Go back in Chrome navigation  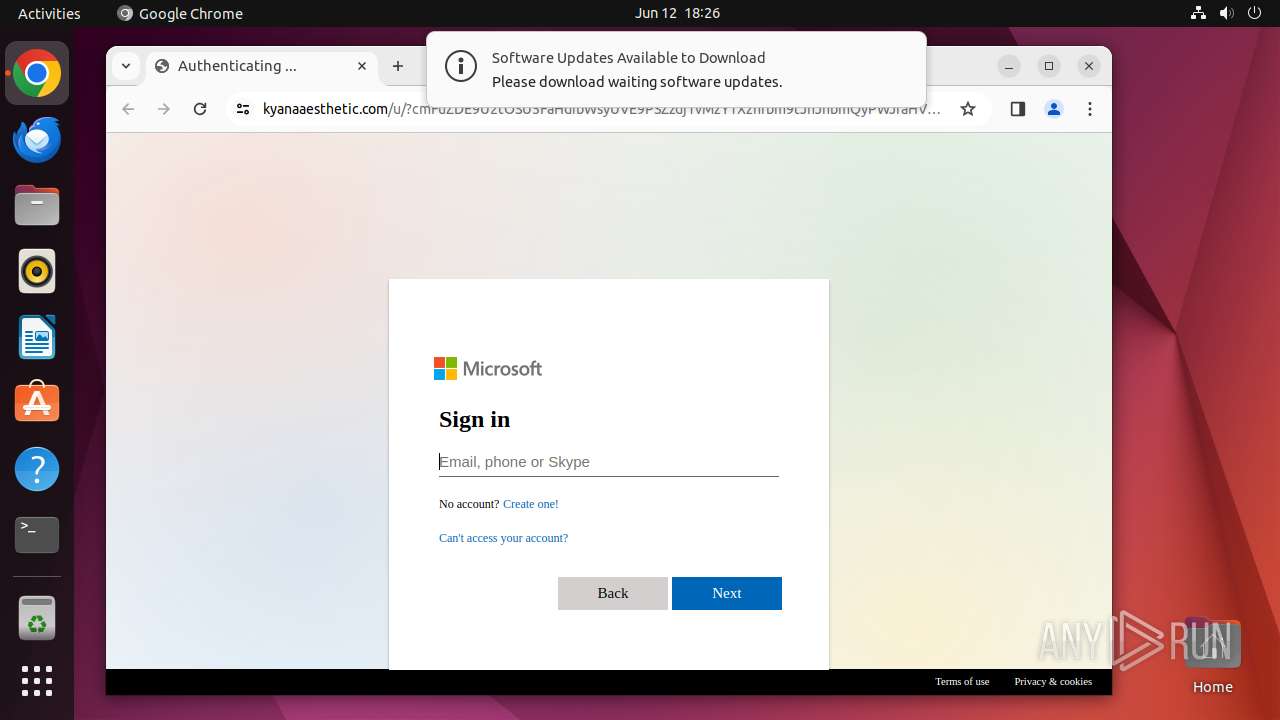click(128, 109)
